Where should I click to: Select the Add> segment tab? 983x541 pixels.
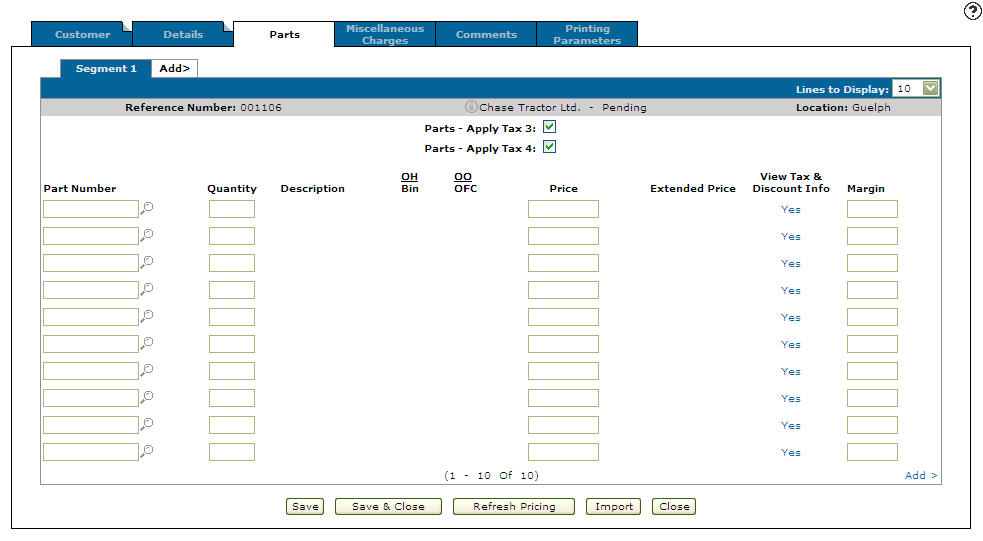(175, 69)
